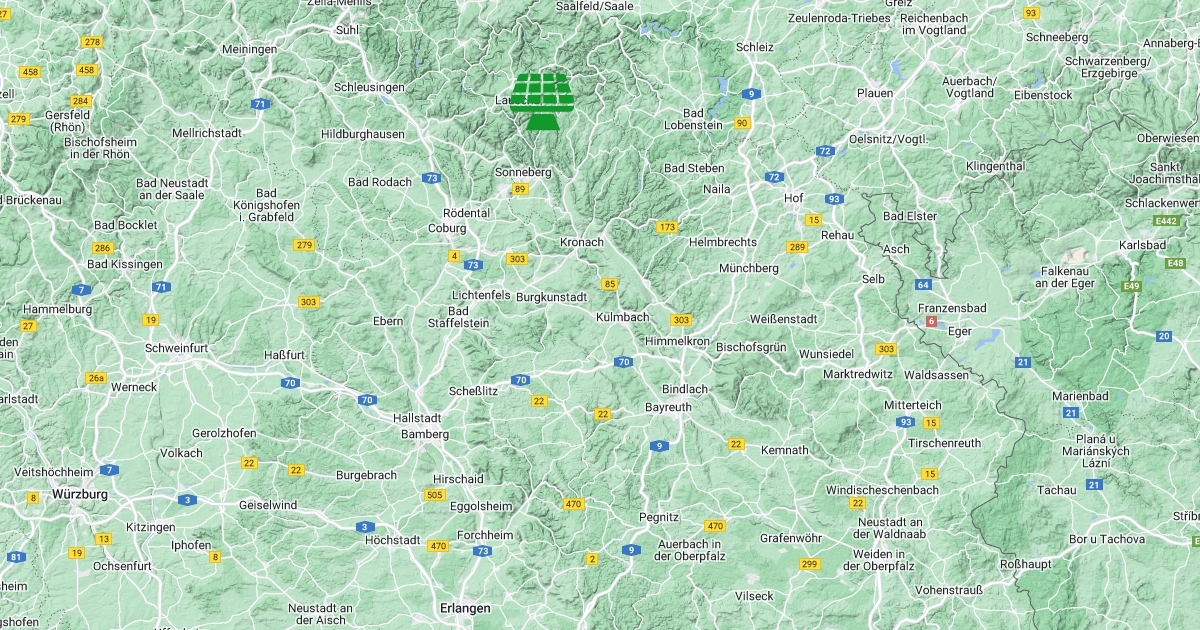This screenshot has height=630, width=1200.
Task: Click the 20 road shield
Action: coord(1163,336)
